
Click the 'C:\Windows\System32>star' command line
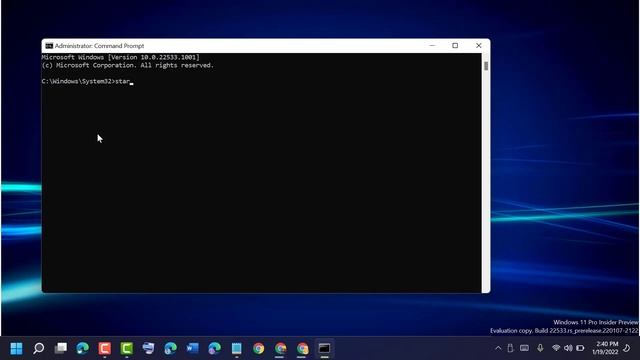(x=86, y=81)
